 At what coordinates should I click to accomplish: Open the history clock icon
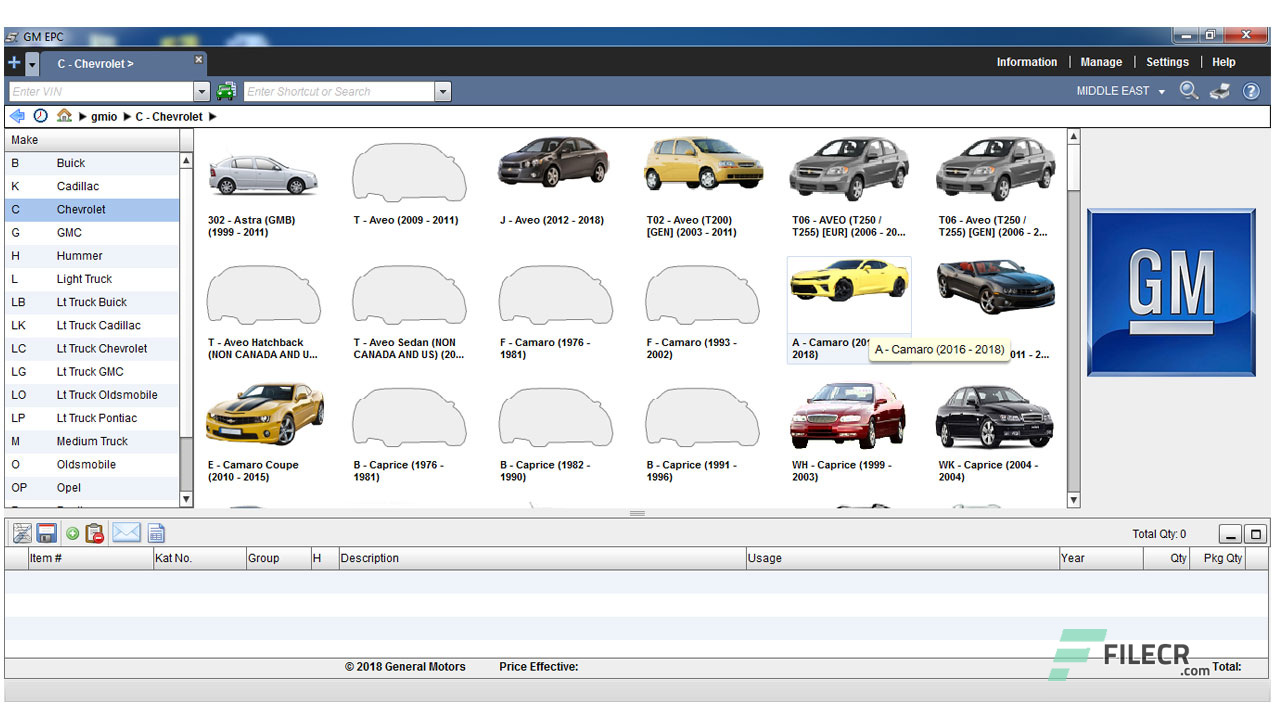point(41,116)
